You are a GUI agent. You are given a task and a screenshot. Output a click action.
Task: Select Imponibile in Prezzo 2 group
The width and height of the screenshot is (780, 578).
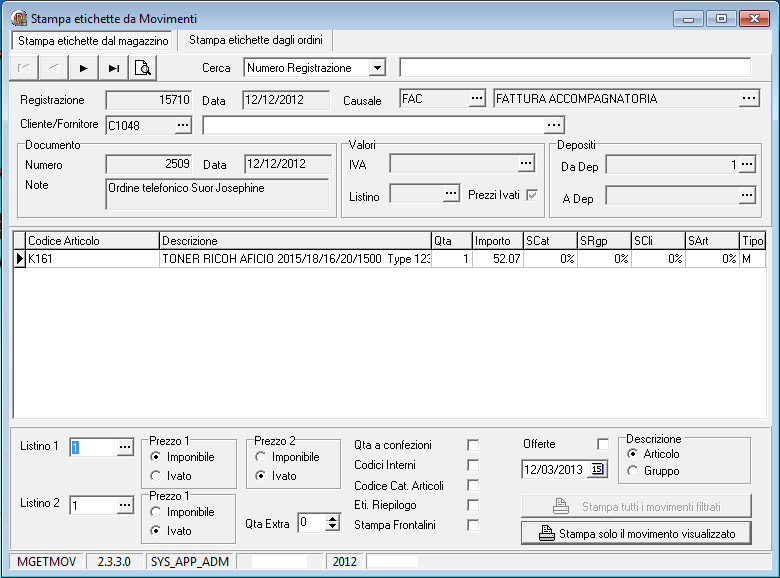(260, 457)
